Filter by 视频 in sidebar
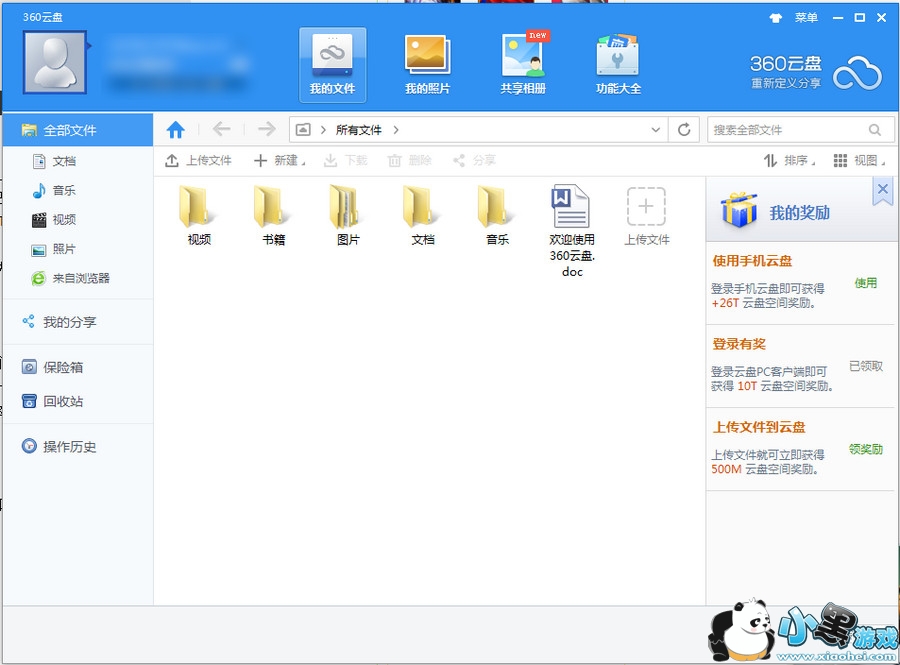 click(x=64, y=220)
